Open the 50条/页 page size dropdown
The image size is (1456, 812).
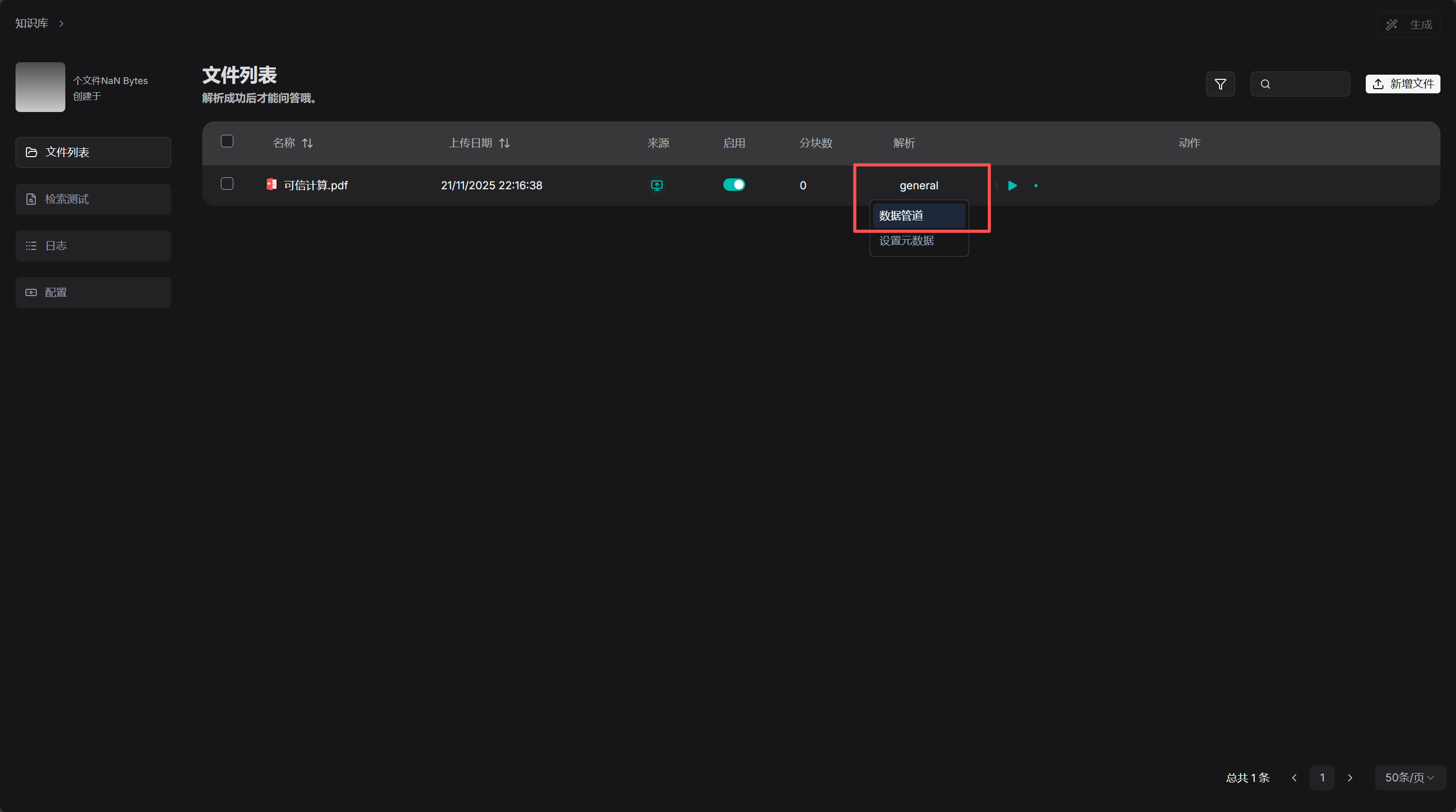pyautogui.click(x=1410, y=778)
